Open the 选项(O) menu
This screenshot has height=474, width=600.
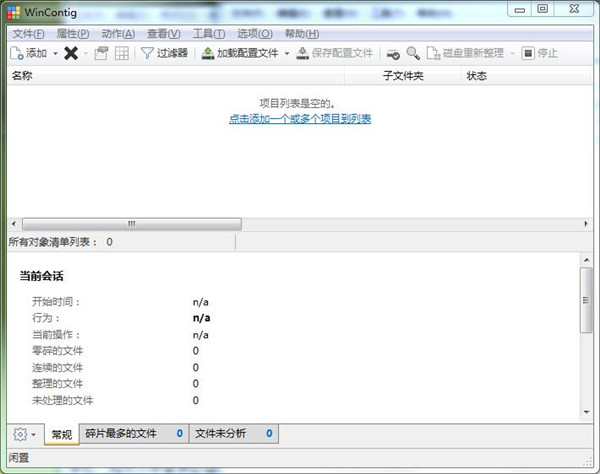[x=254, y=34]
